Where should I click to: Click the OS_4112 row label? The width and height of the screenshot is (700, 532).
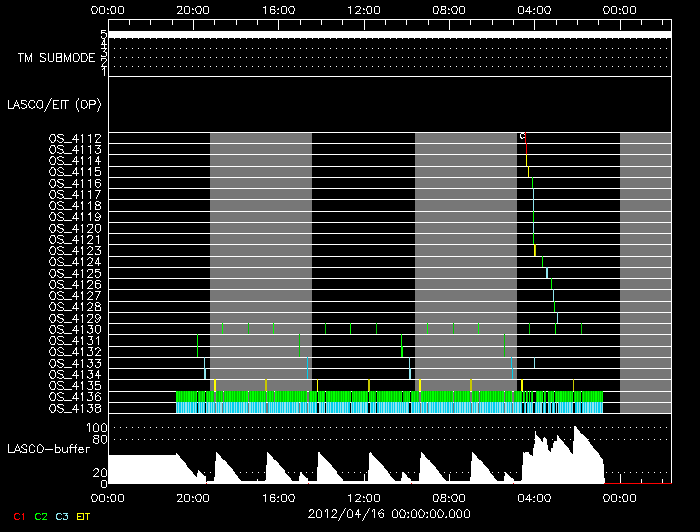[x=75, y=138]
